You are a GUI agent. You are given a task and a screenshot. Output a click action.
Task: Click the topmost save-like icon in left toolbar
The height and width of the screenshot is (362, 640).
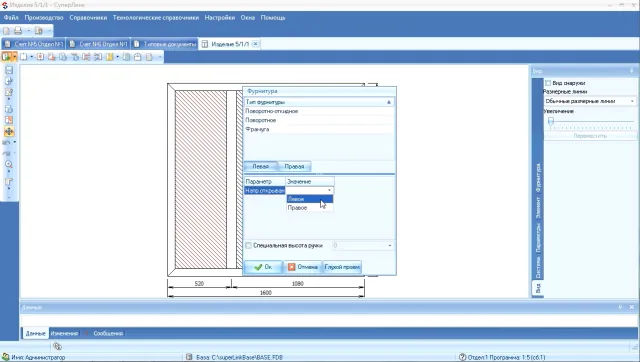pyautogui.click(x=9, y=70)
